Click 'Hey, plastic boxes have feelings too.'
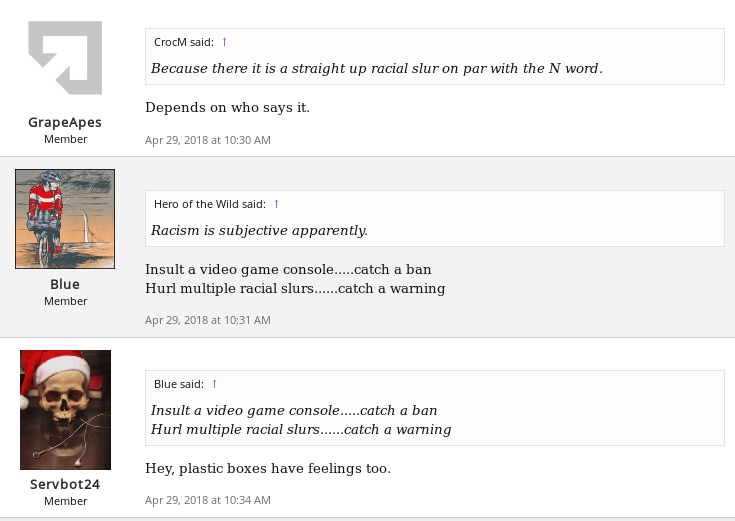Screen dimensions: 735x521 tap(268, 468)
